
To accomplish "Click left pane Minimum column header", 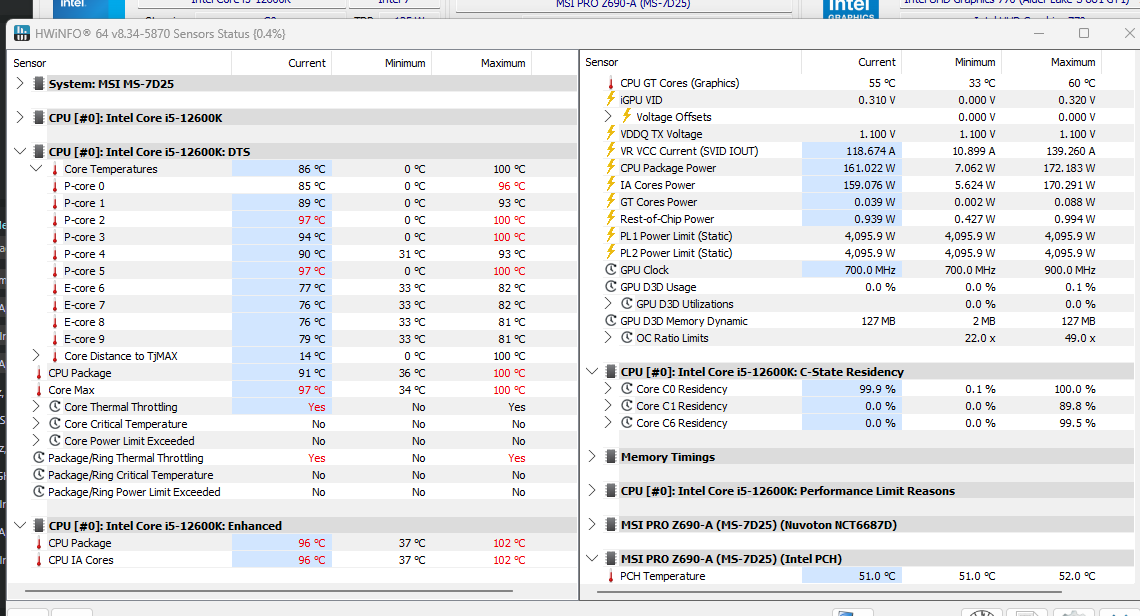I will [x=382, y=63].
